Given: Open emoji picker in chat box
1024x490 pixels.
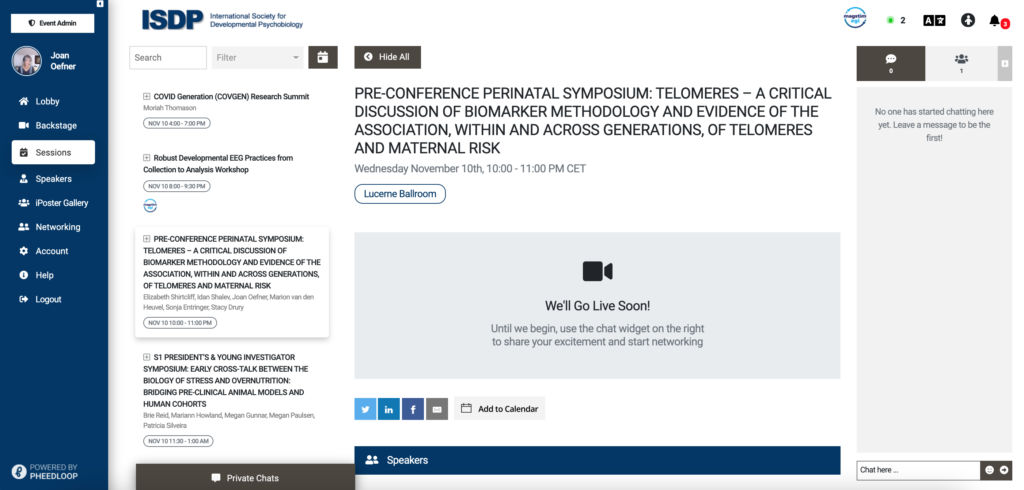Looking at the screenshot, I should point(989,470).
